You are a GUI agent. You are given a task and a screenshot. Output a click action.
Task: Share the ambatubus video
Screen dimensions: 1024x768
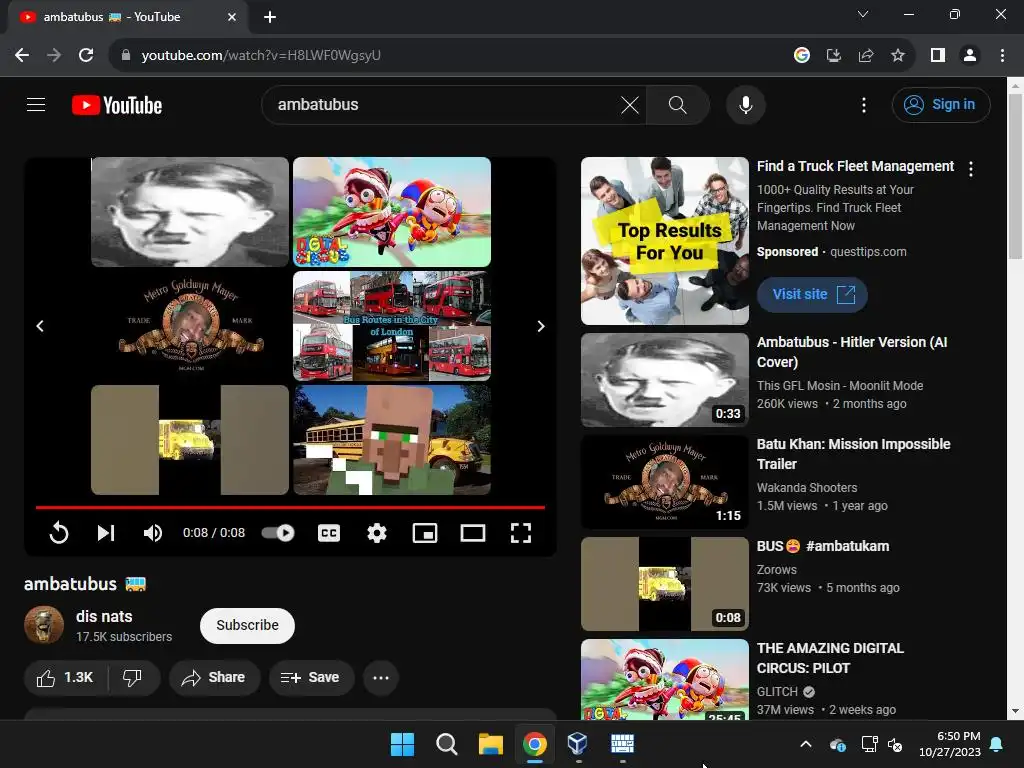[x=214, y=678]
